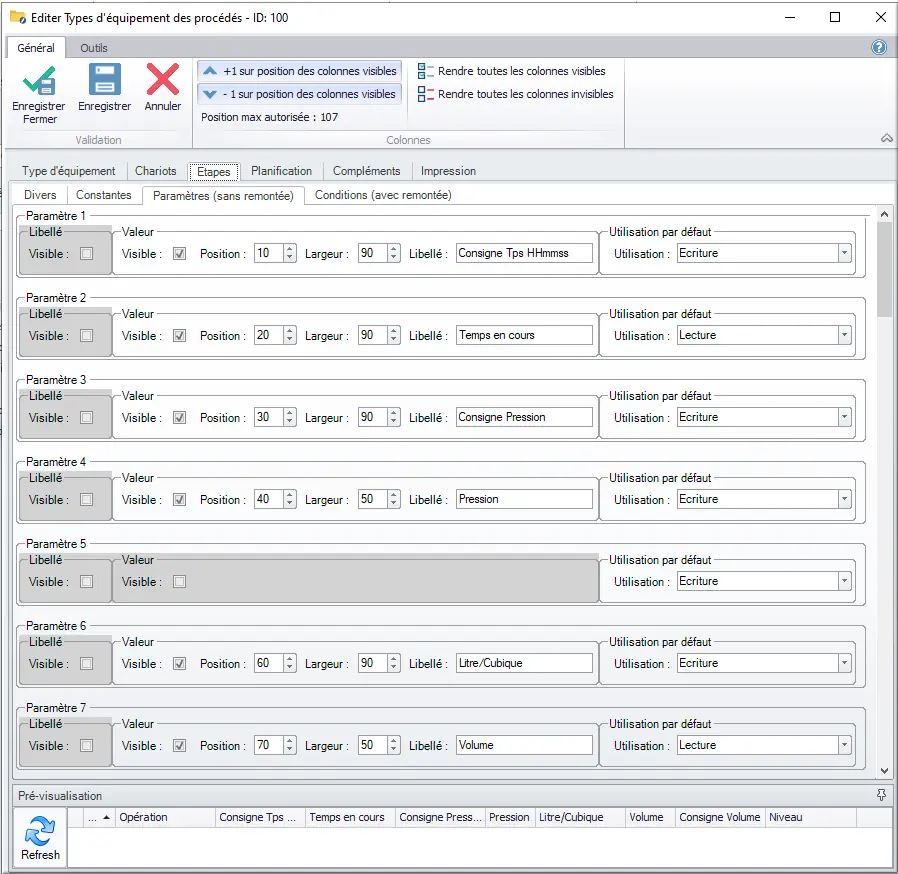Click Paramètre 3 Position value field
Viewport: 898px width, 874px height.
coord(269,417)
